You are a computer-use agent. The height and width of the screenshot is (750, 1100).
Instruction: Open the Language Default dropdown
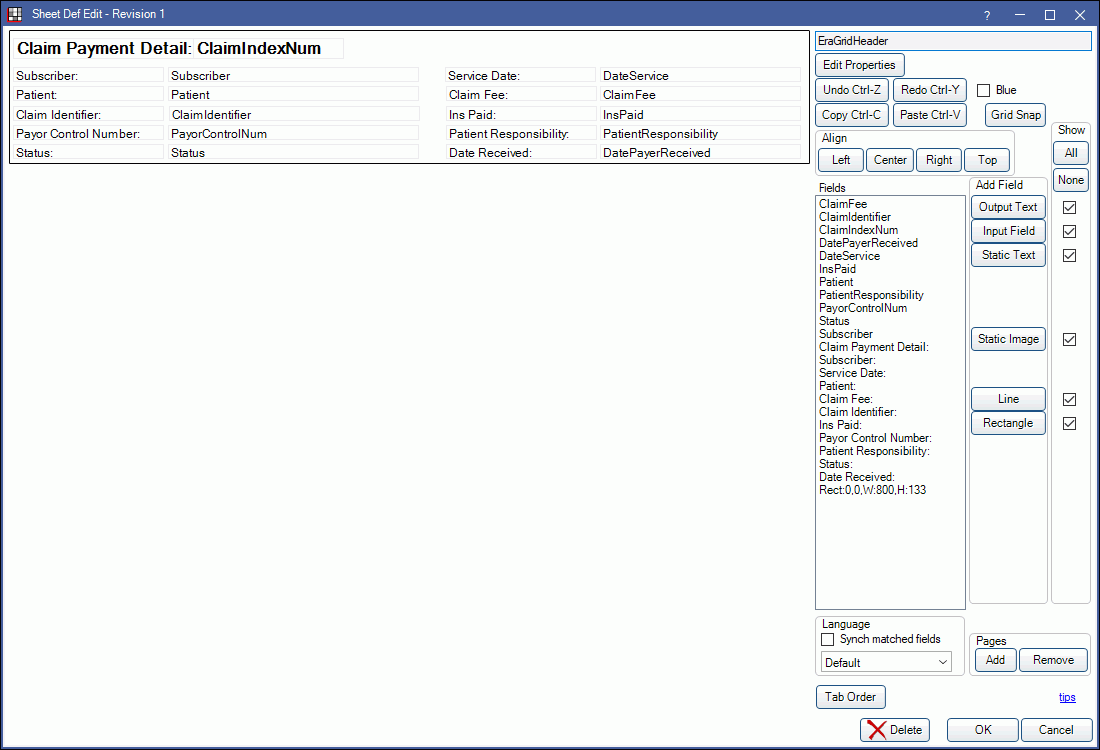(885, 662)
